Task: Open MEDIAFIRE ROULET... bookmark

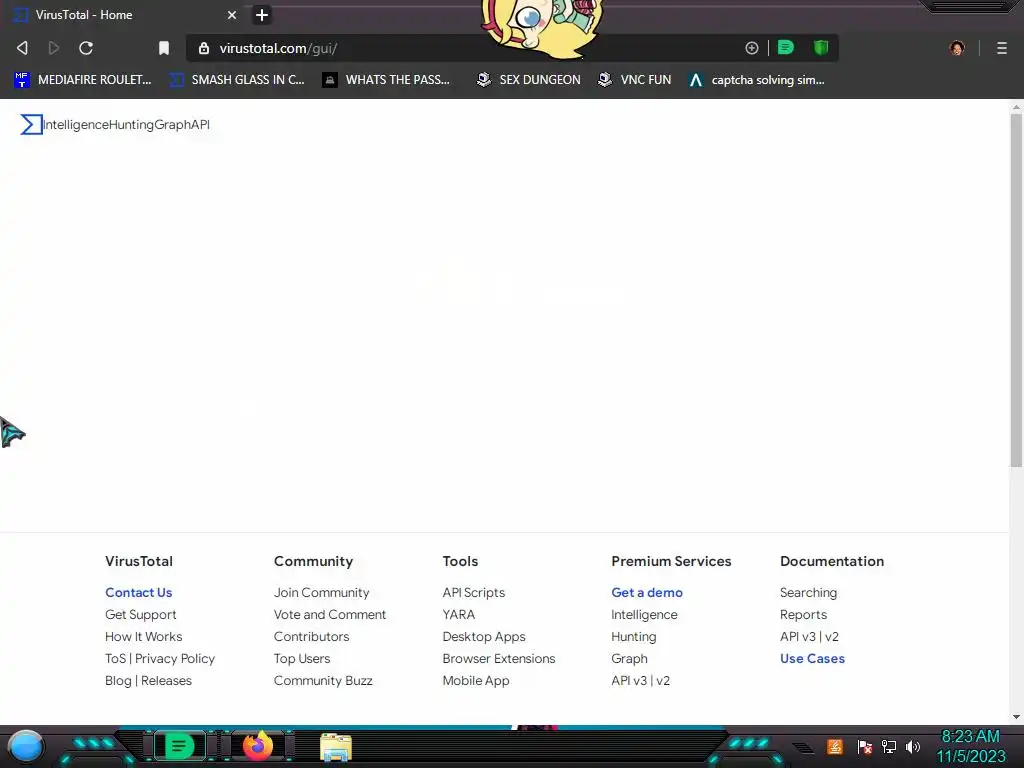Action: pyautogui.click(x=83, y=80)
